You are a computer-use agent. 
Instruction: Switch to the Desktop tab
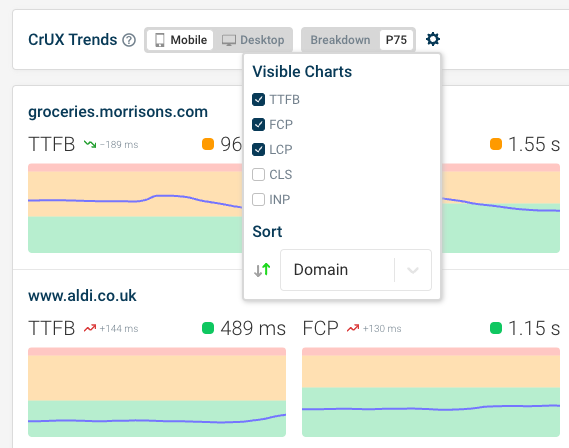[x=253, y=40]
